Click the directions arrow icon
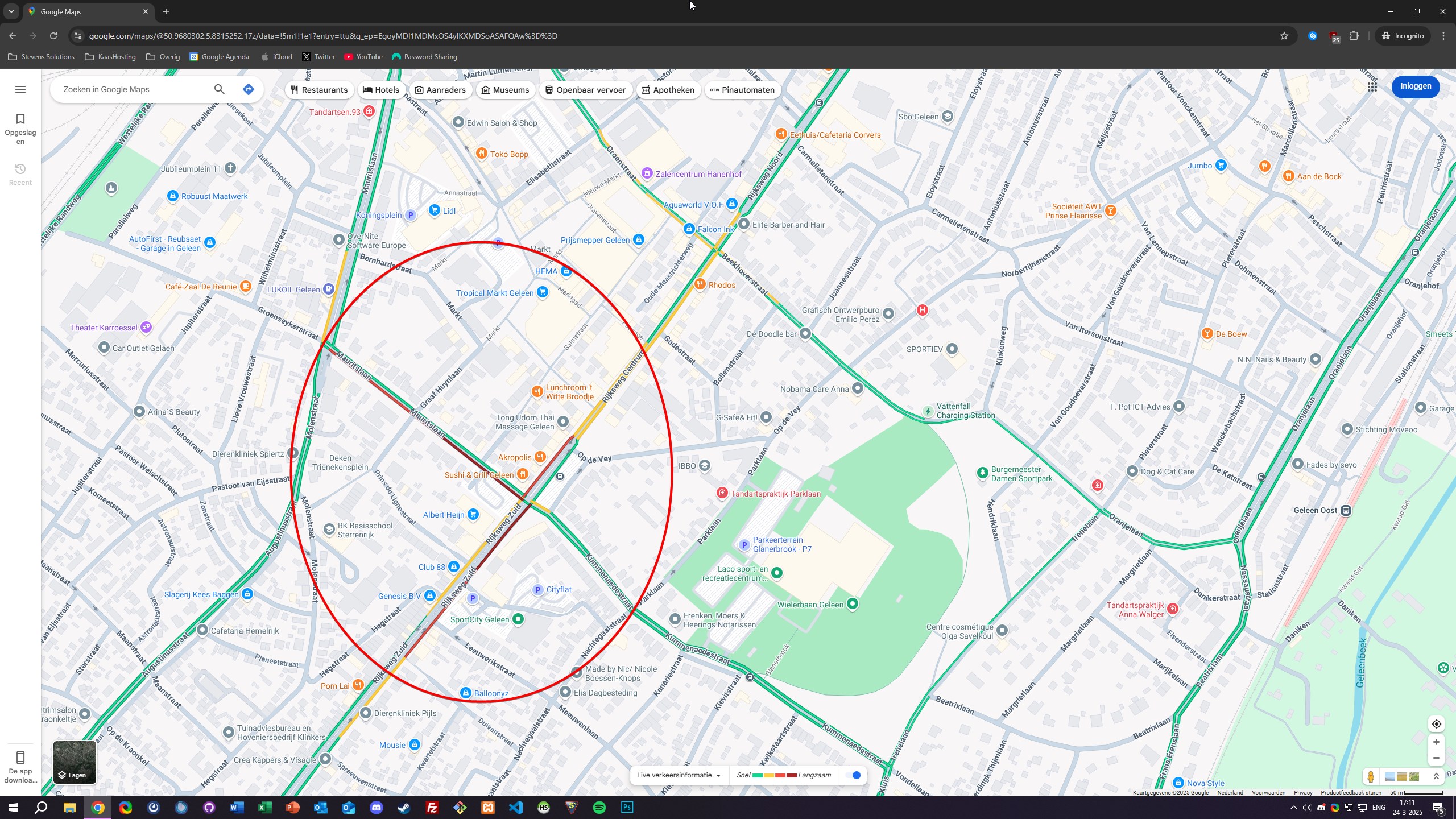 point(248,89)
